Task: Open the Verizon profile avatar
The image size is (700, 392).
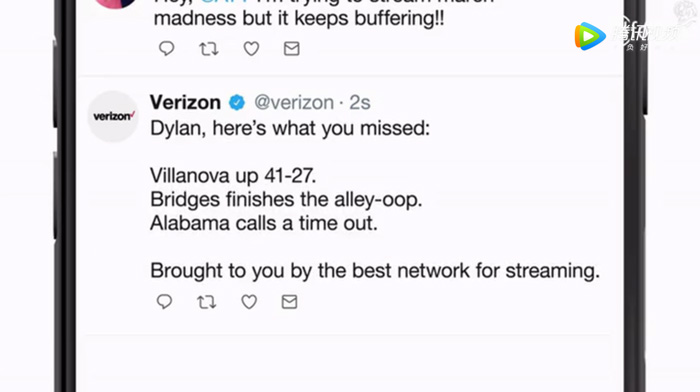Action: pos(112,117)
